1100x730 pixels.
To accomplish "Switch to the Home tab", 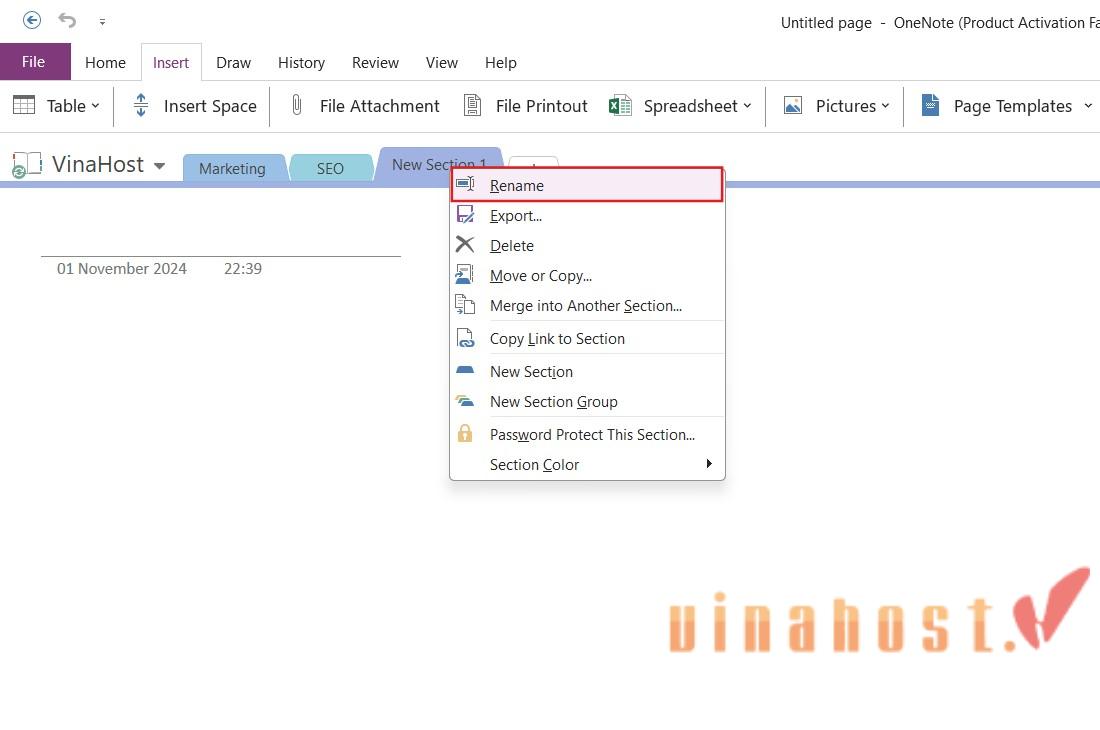I will 105,62.
